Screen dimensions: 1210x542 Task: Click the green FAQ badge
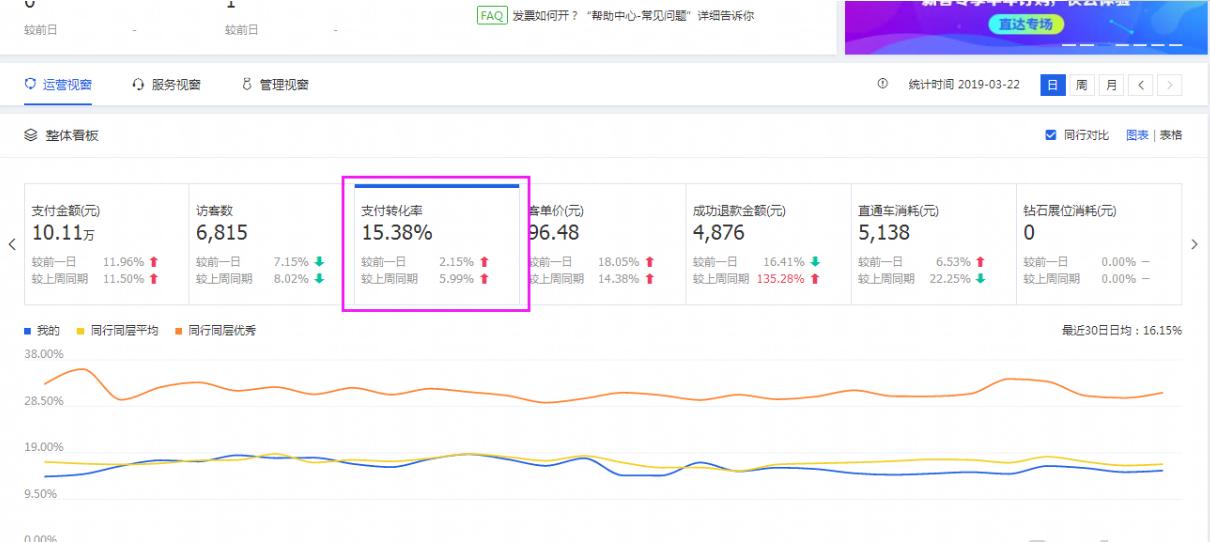point(491,15)
